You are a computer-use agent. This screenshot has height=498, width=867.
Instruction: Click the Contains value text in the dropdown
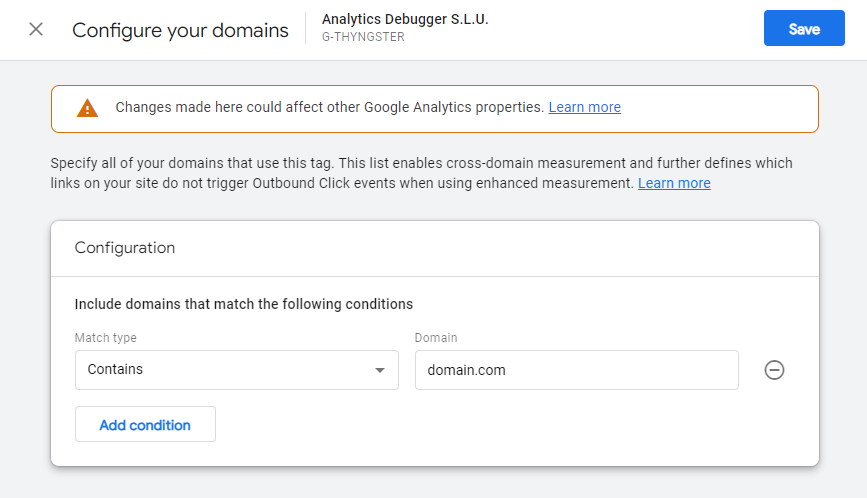(115, 370)
